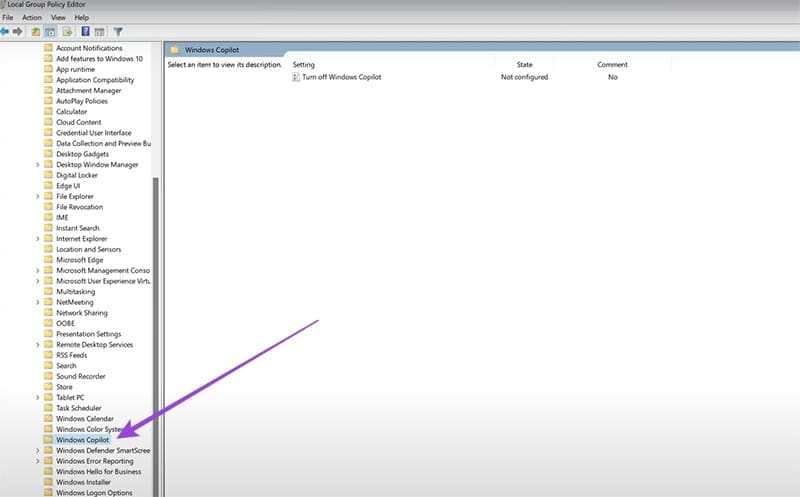
Task: Click the Setting column header
Action: 304,65
